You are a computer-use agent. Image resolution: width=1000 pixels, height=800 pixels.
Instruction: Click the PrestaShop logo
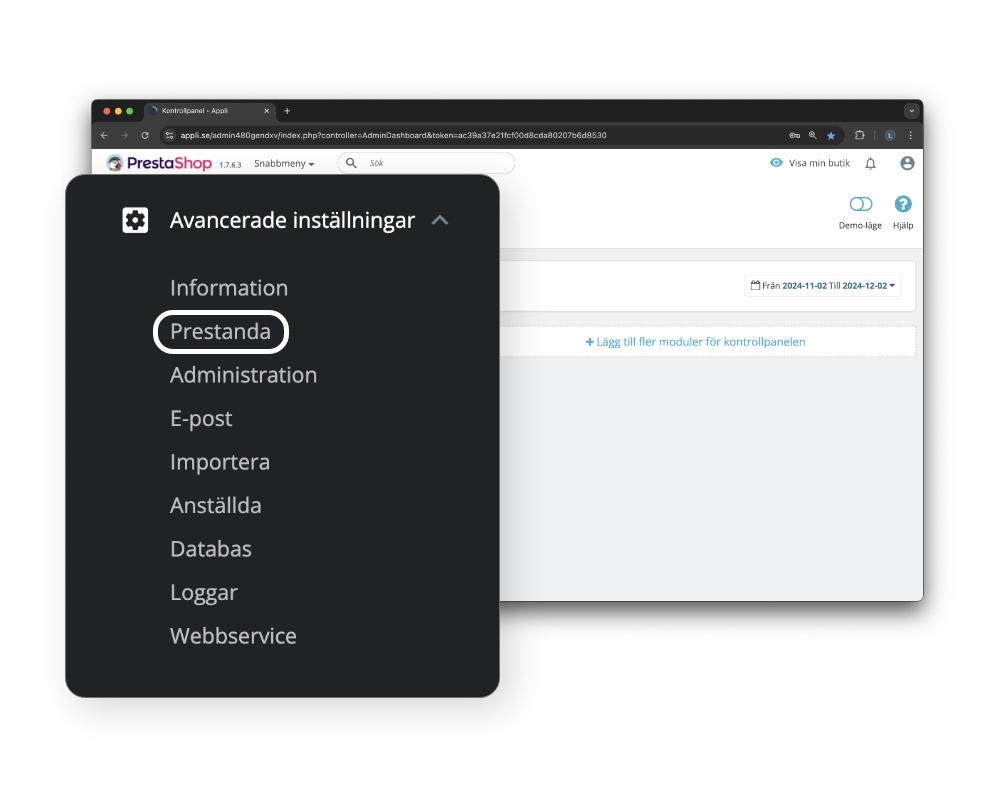pyautogui.click(x=159, y=163)
